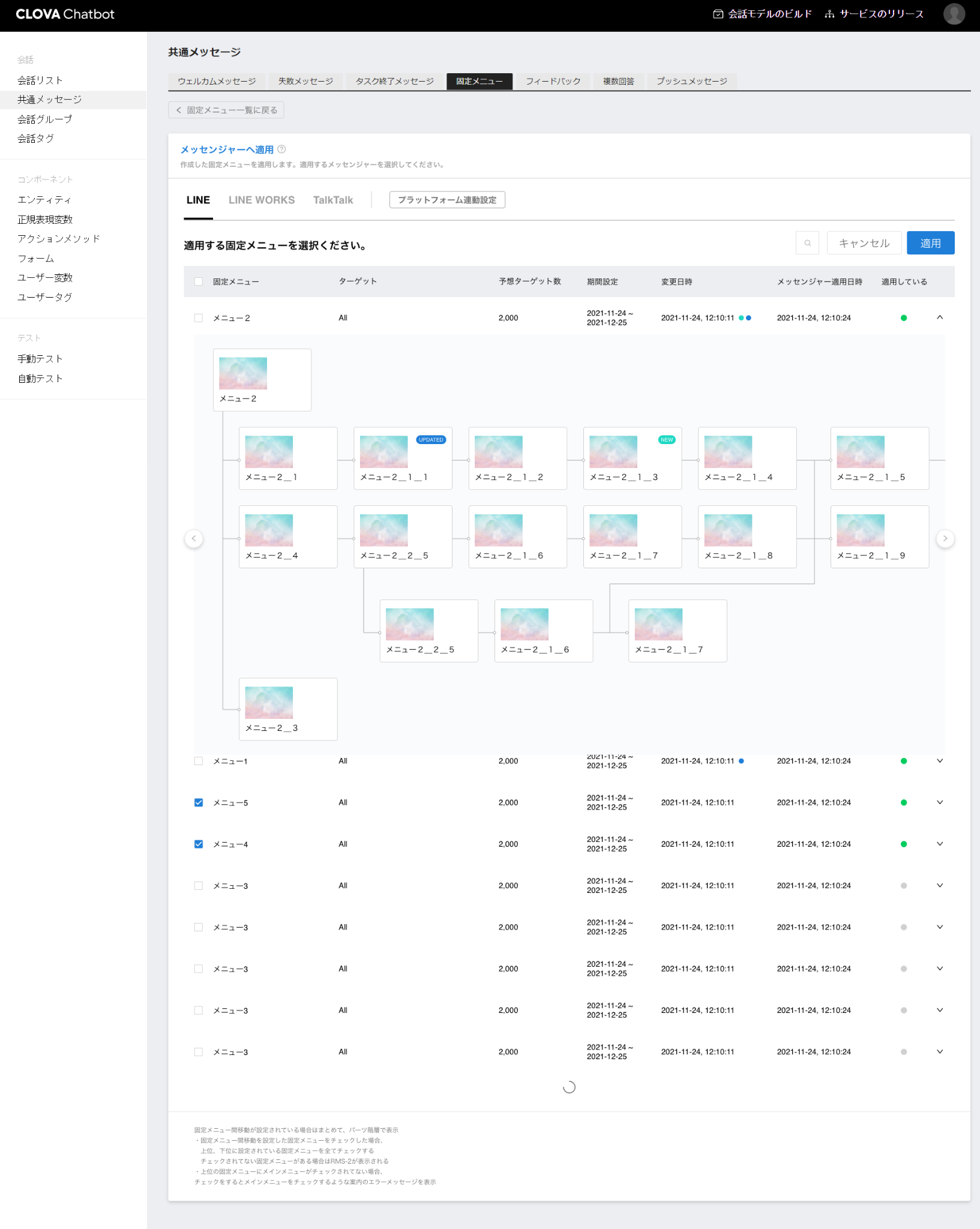The height and width of the screenshot is (1229, 980).
Task: Switch to プッシュメッセージ tab
Action: [x=691, y=82]
